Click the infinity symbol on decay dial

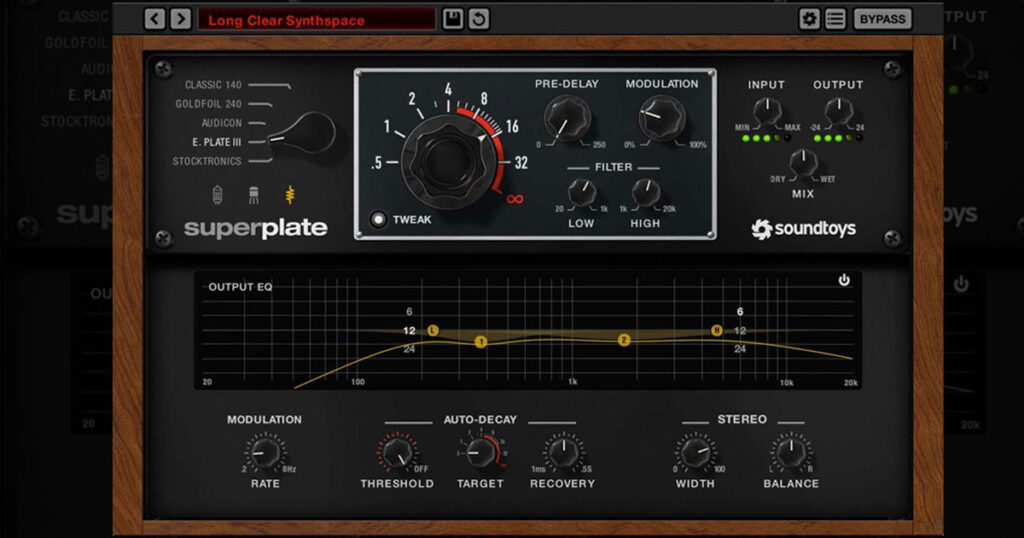pos(515,199)
